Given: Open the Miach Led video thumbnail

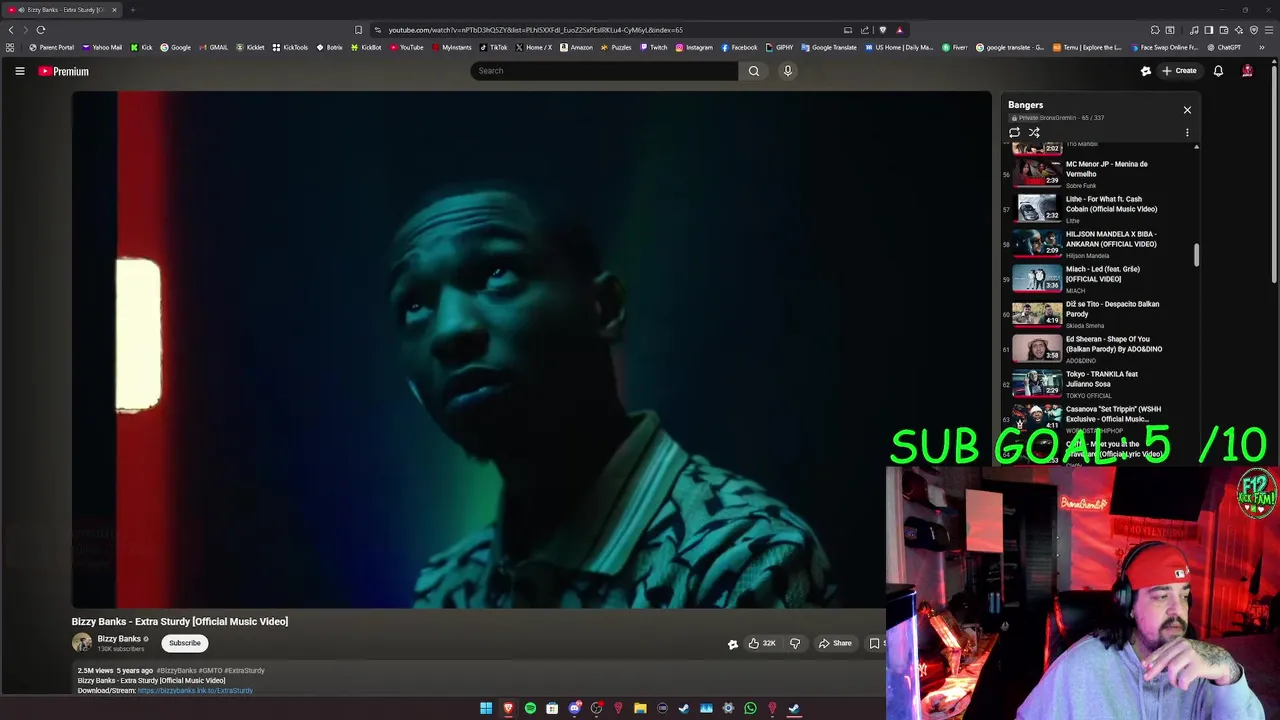Looking at the screenshot, I should (x=1037, y=277).
